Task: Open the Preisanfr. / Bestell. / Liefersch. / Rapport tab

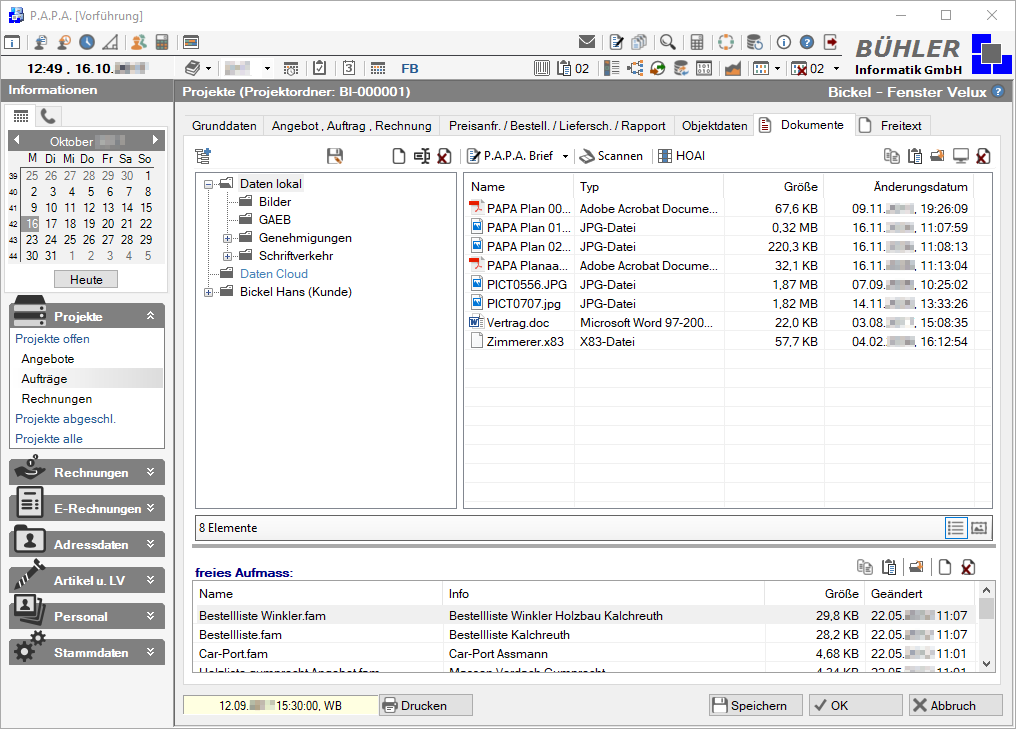Action: coord(557,126)
